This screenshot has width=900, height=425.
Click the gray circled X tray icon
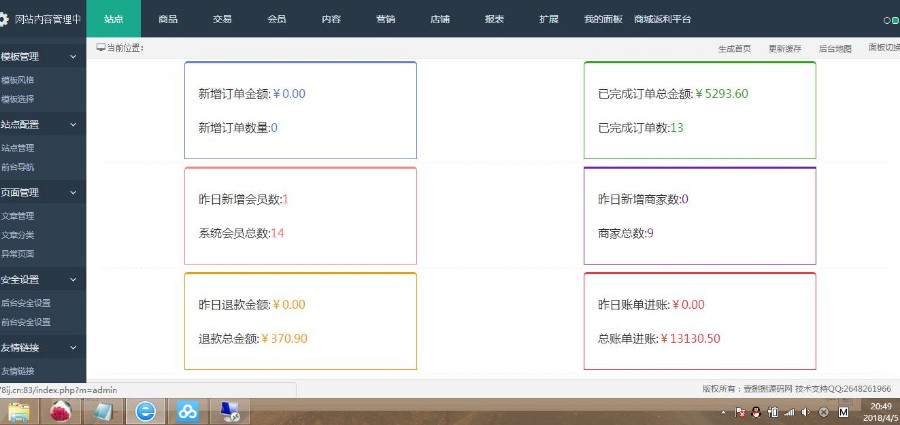coord(824,412)
